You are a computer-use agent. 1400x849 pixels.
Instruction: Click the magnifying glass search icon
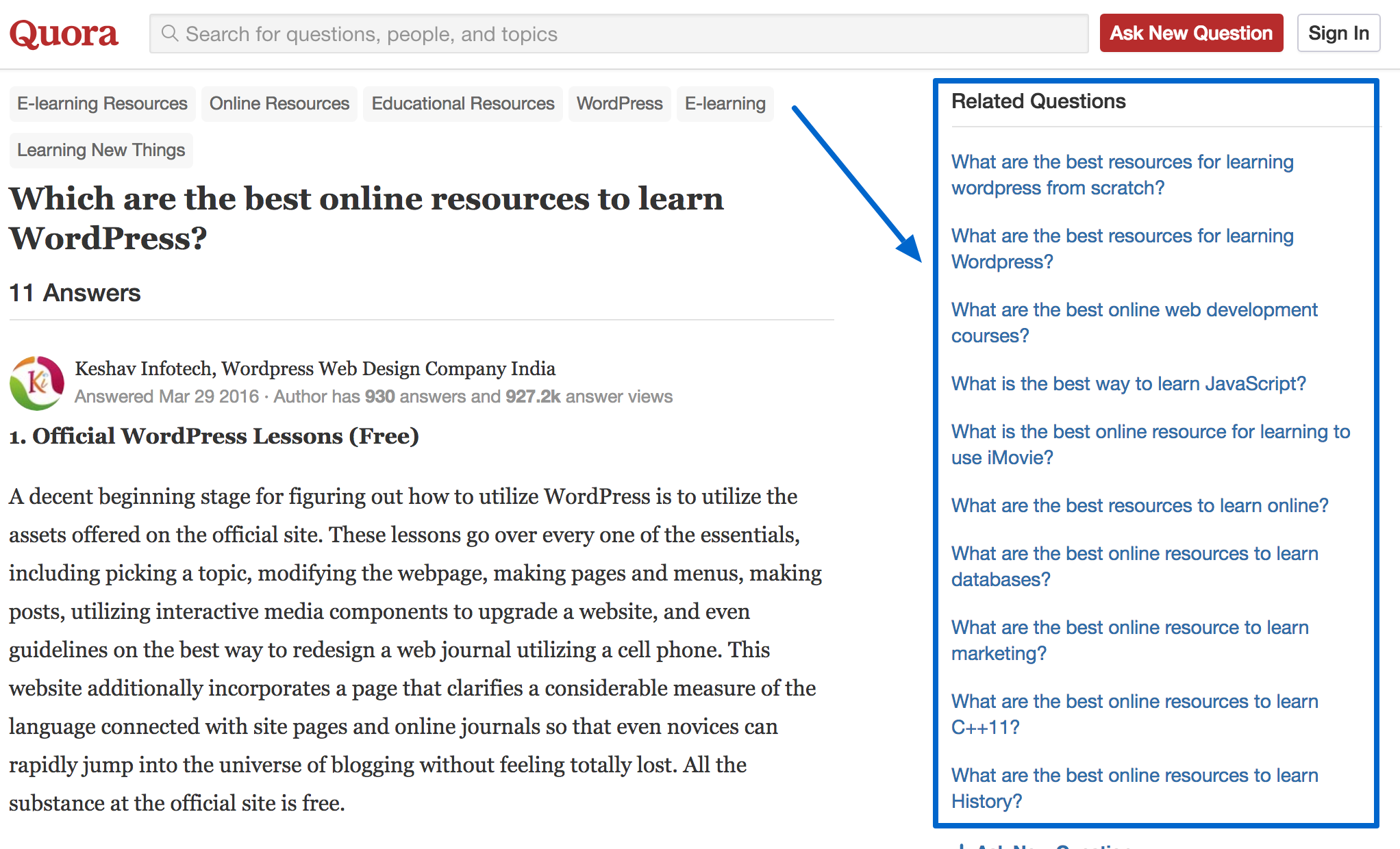pos(171,33)
